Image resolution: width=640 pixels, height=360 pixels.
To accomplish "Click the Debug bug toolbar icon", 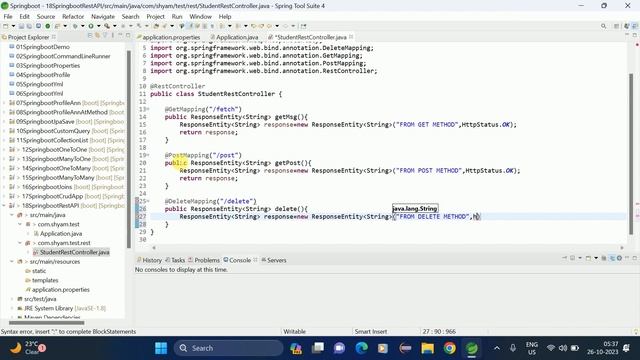I will tap(75, 26).
